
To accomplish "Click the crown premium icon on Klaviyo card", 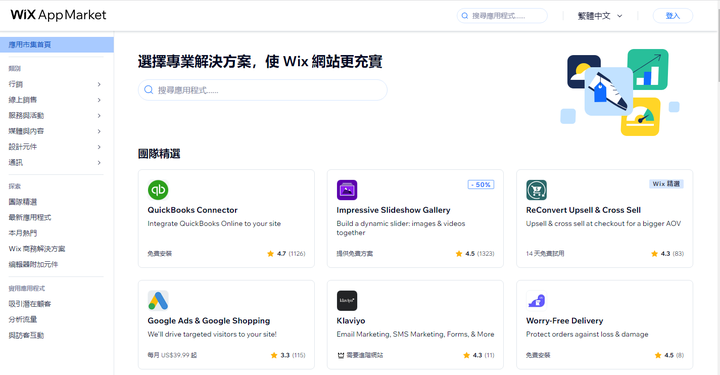I will pyautogui.click(x=340, y=355).
